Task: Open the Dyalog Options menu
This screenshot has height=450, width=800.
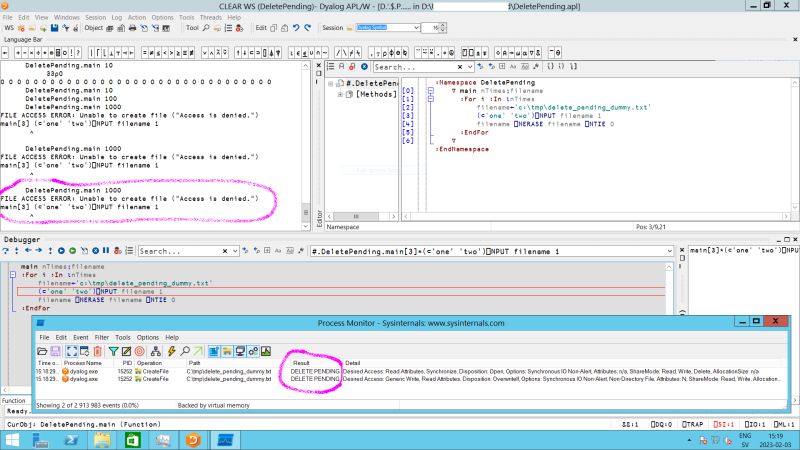Action: pyautogui.click(x=162, y=17)
